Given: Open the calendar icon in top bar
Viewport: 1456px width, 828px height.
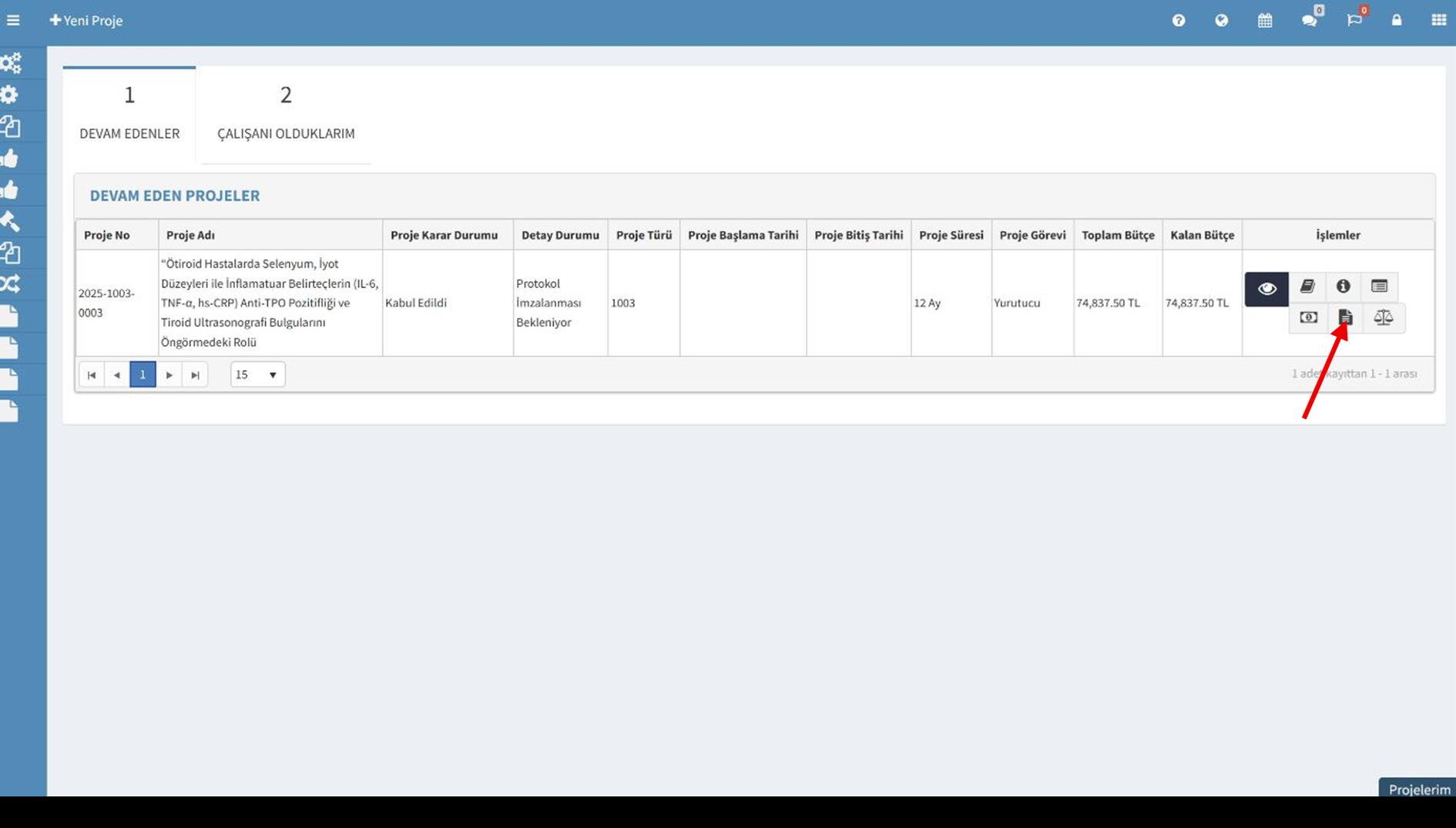Looking at the screenshot, I should click(1265, 21).
